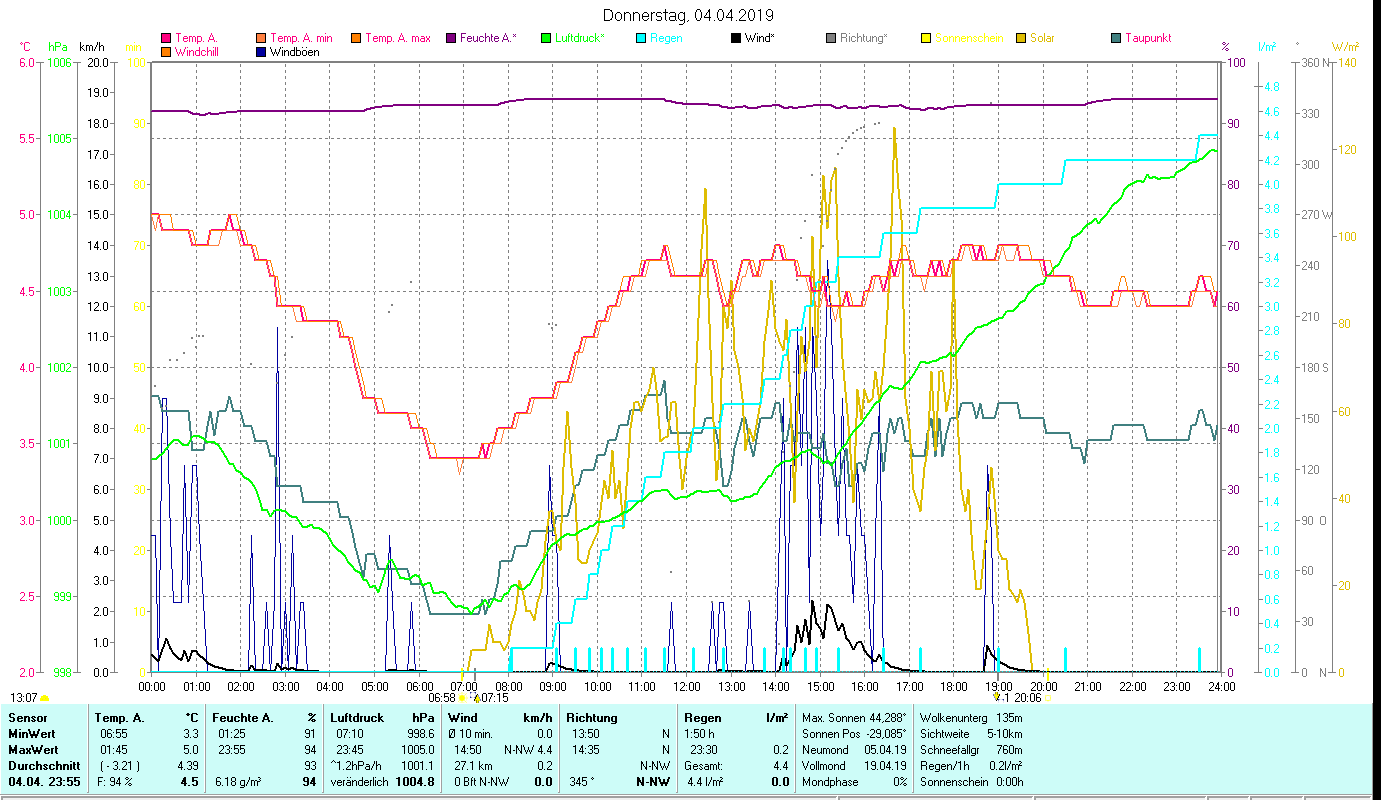Click the MaxWert row label
Image resolution: width=1381 pixels, height=800 pixels.
point(35,748)
